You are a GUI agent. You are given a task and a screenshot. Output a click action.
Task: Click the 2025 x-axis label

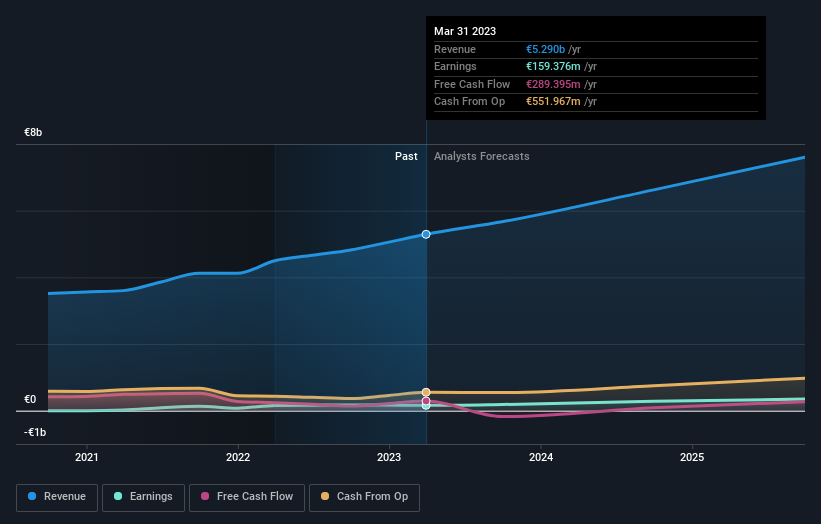(692, 457)
